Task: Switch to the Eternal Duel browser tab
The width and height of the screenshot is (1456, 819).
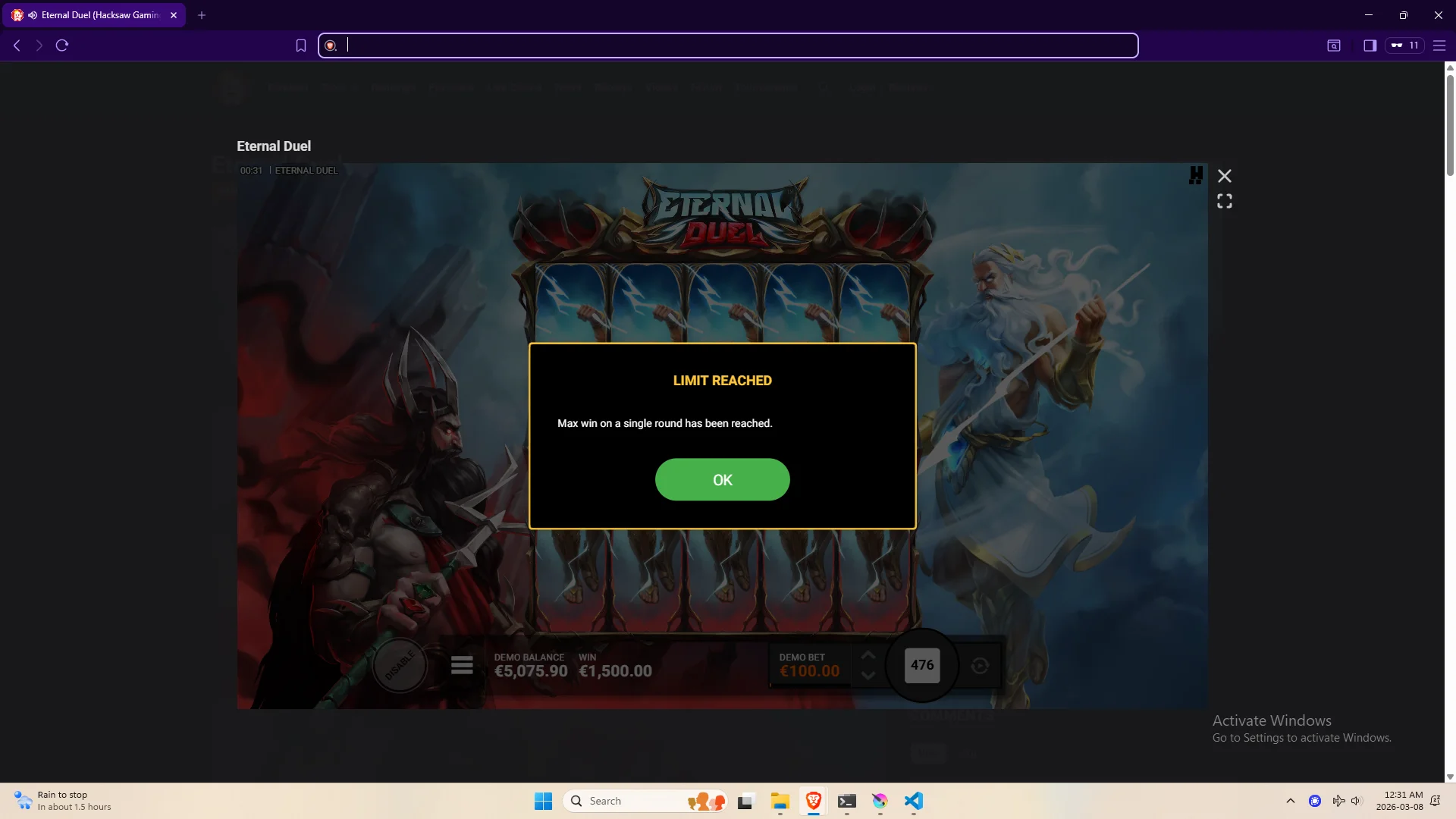Action: pyautogui.click(x=95, y=15)
